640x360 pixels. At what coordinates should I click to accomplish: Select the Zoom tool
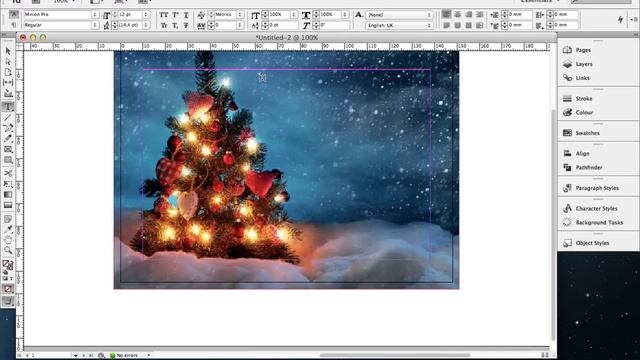pos(8,251)
